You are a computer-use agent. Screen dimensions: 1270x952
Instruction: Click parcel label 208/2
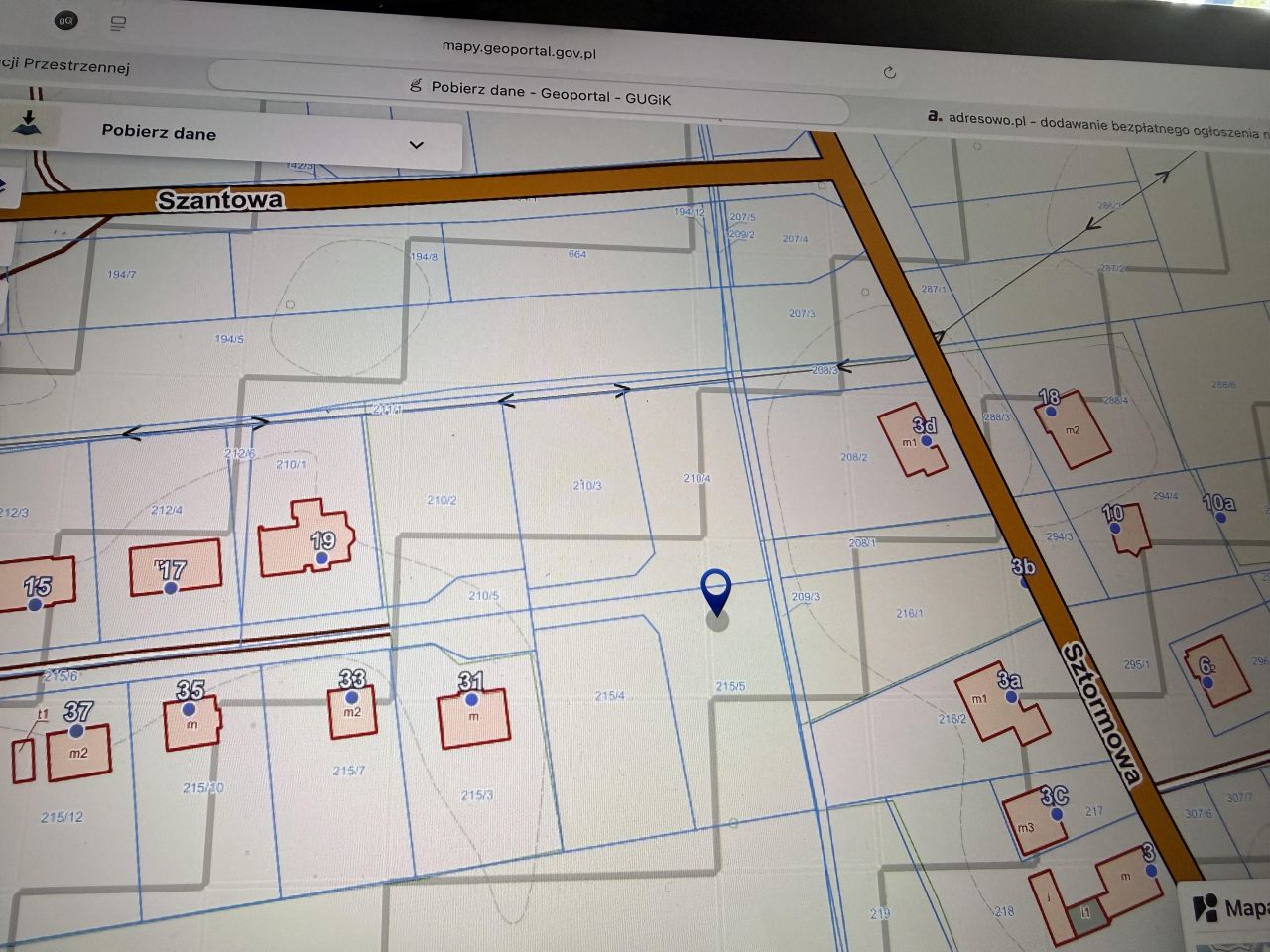coord(853,457)
